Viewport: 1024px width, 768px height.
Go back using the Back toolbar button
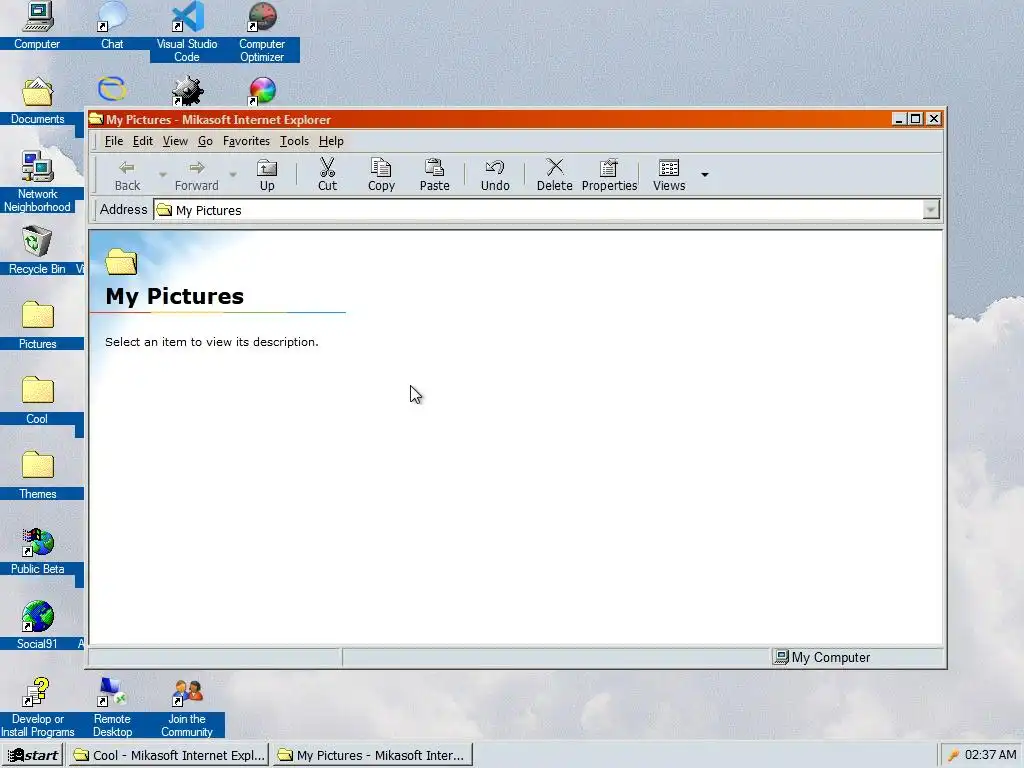[127, 175]
